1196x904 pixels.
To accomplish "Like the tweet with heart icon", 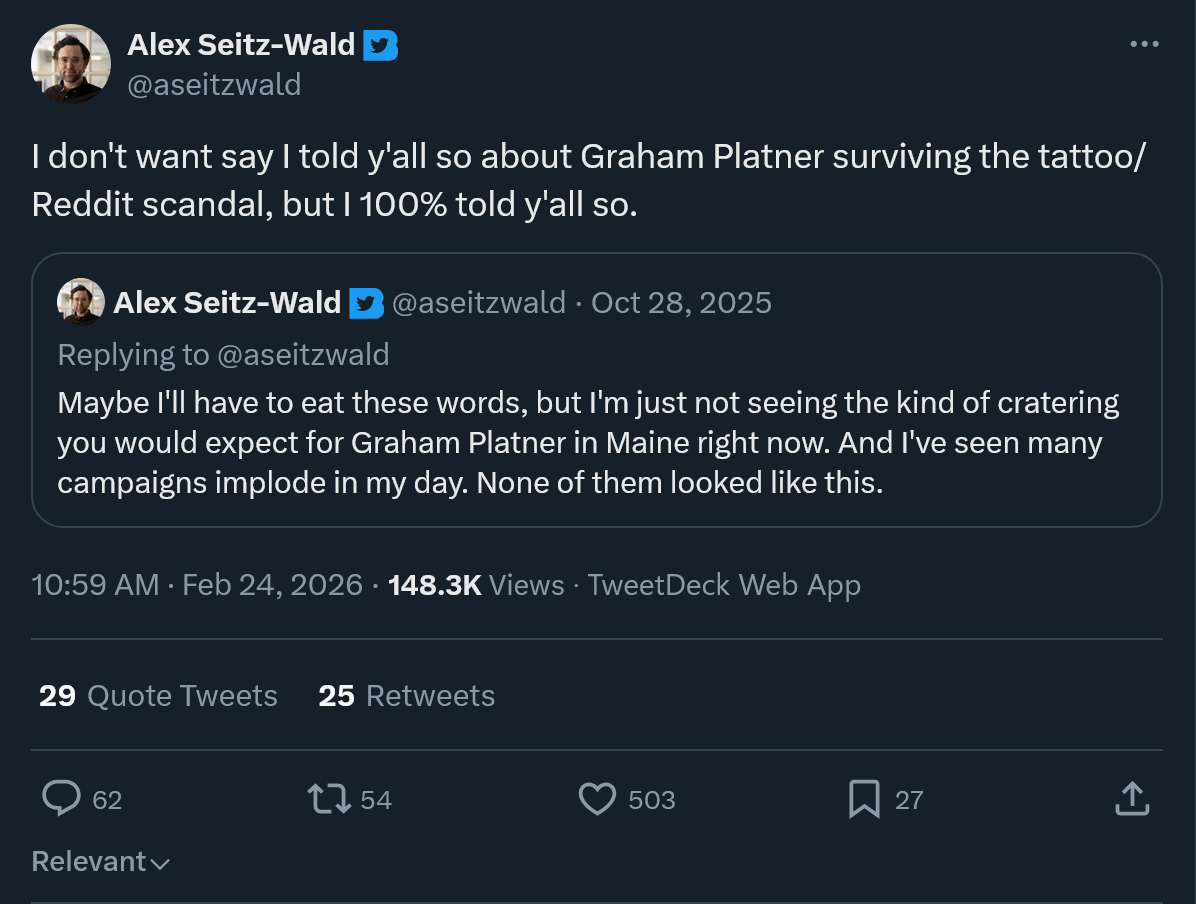I will coord(598,798).
